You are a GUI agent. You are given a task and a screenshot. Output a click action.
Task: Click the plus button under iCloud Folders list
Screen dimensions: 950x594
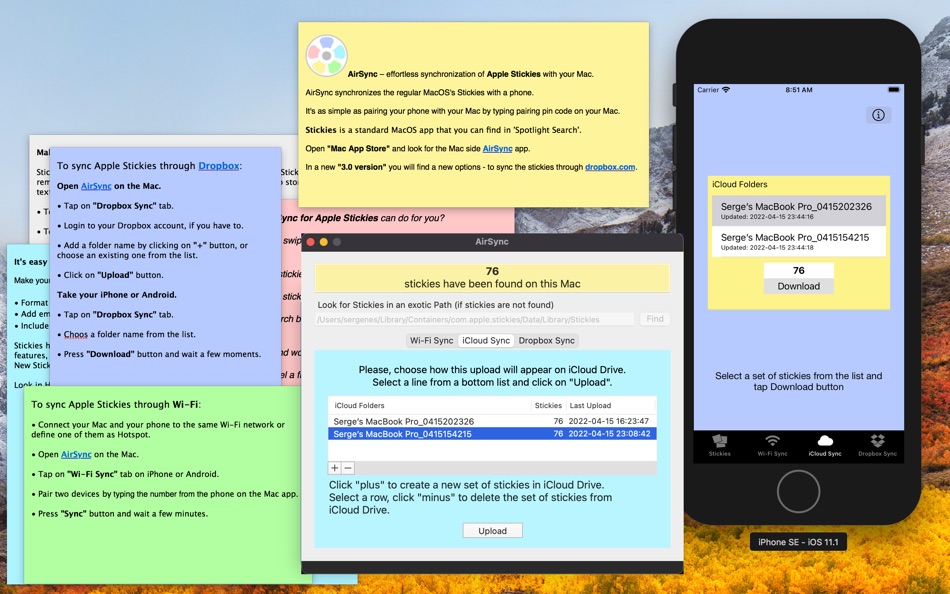pos(334,468)
